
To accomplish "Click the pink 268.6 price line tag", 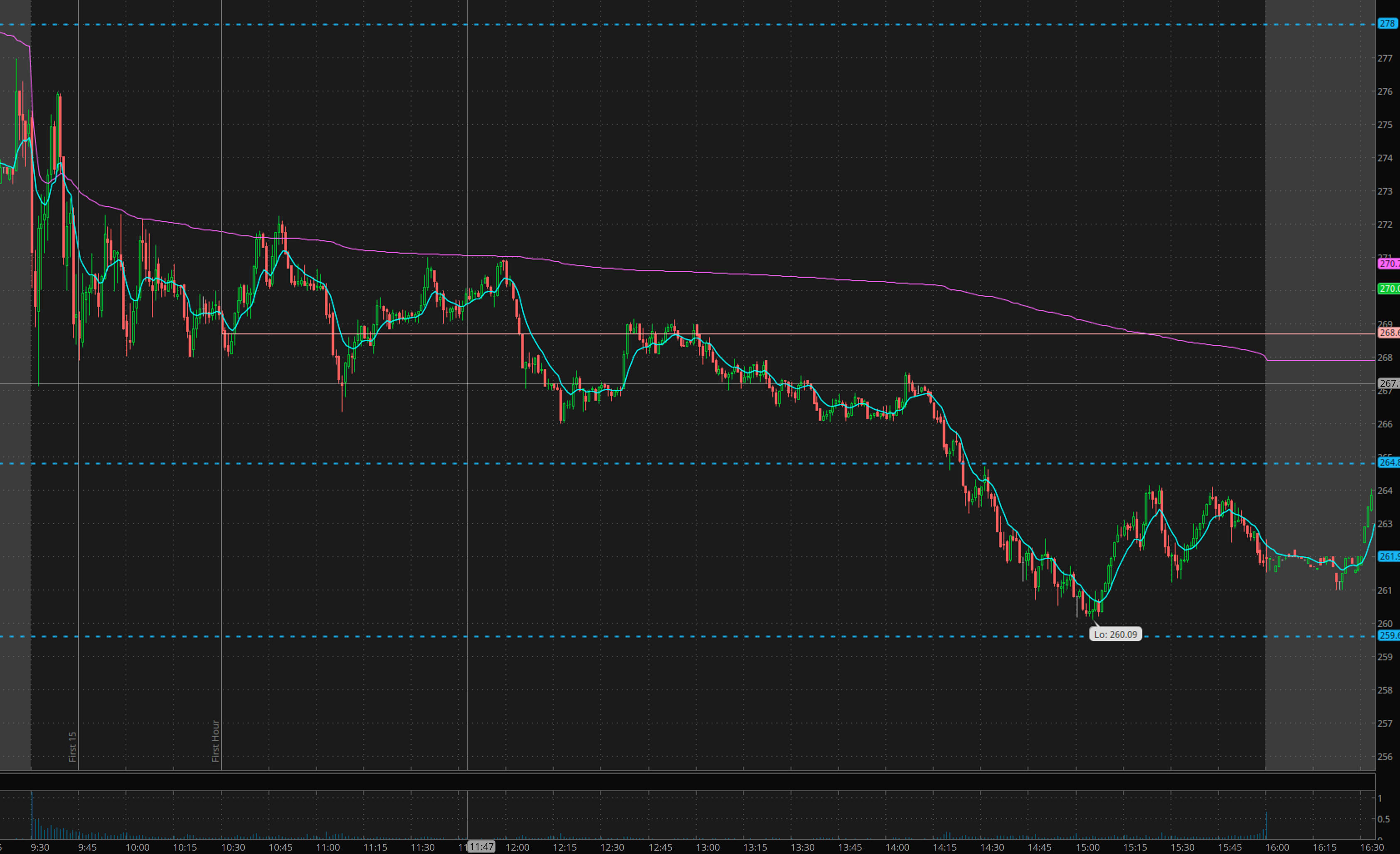I will (1389, 333).
